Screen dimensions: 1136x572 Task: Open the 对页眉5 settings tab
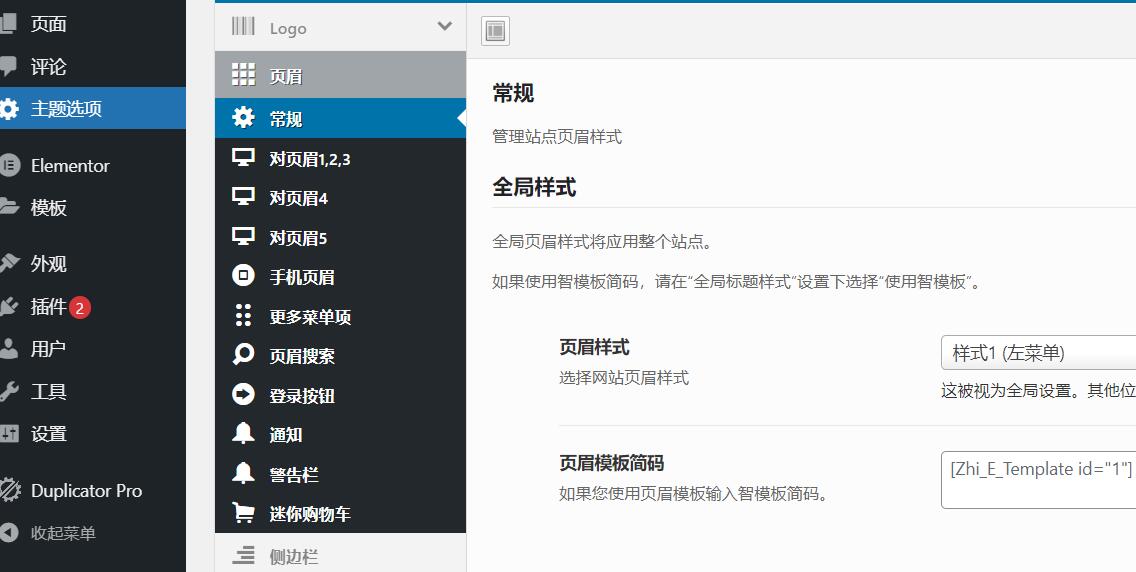click(x=341, y=237)
